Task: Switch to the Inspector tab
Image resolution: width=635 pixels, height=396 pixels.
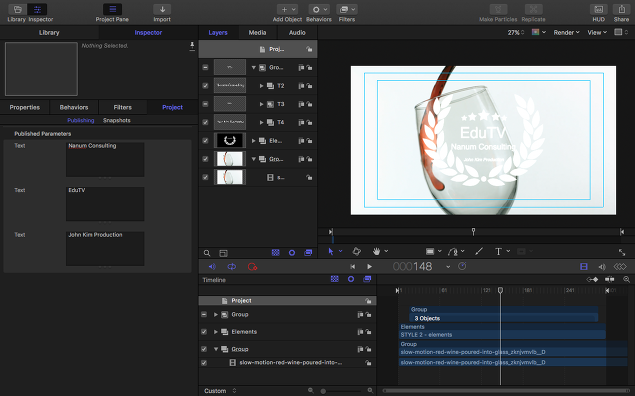Action: (148, 32)
